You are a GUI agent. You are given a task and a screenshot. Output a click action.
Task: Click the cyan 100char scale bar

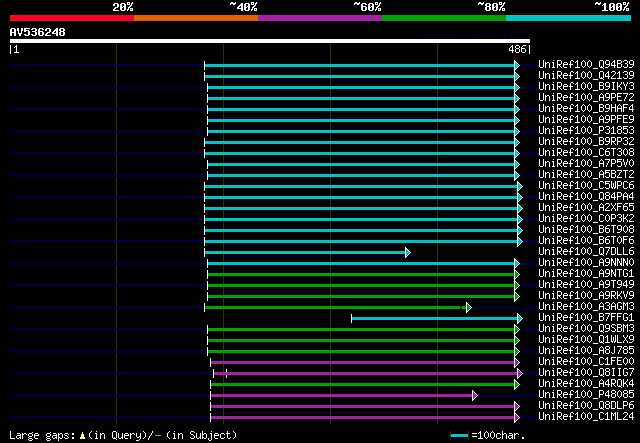(x=459, y=436)
